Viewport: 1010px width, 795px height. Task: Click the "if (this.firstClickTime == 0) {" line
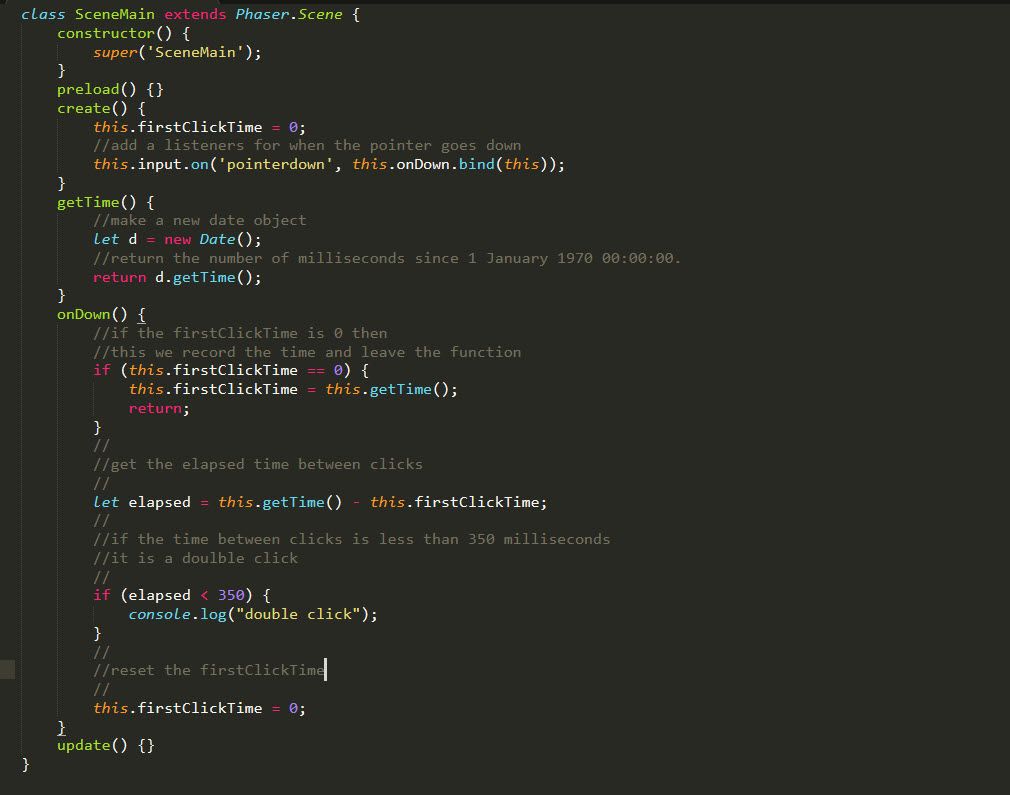231,370
